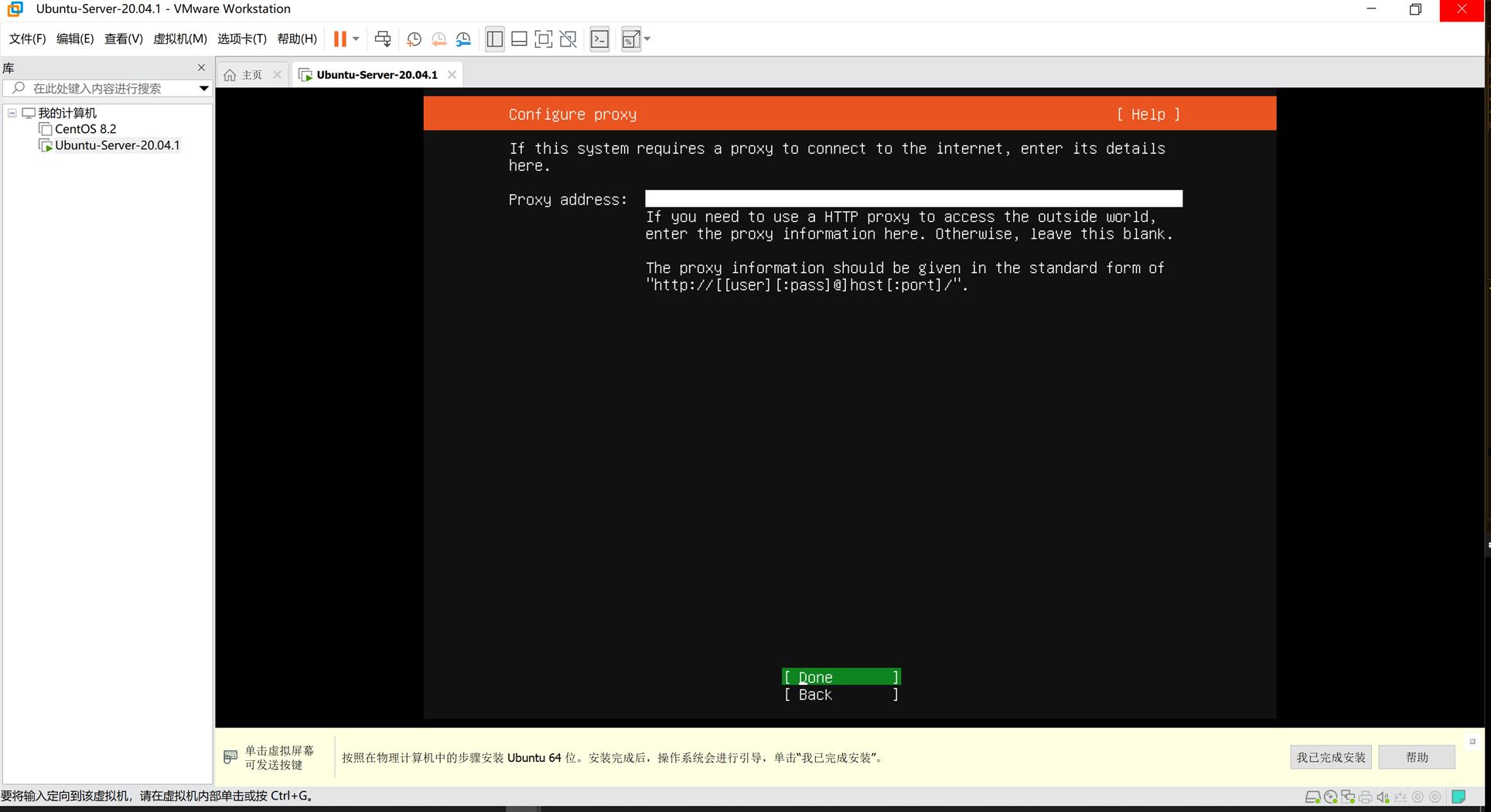Click the second greyed circular device icon

(1435, 797)
